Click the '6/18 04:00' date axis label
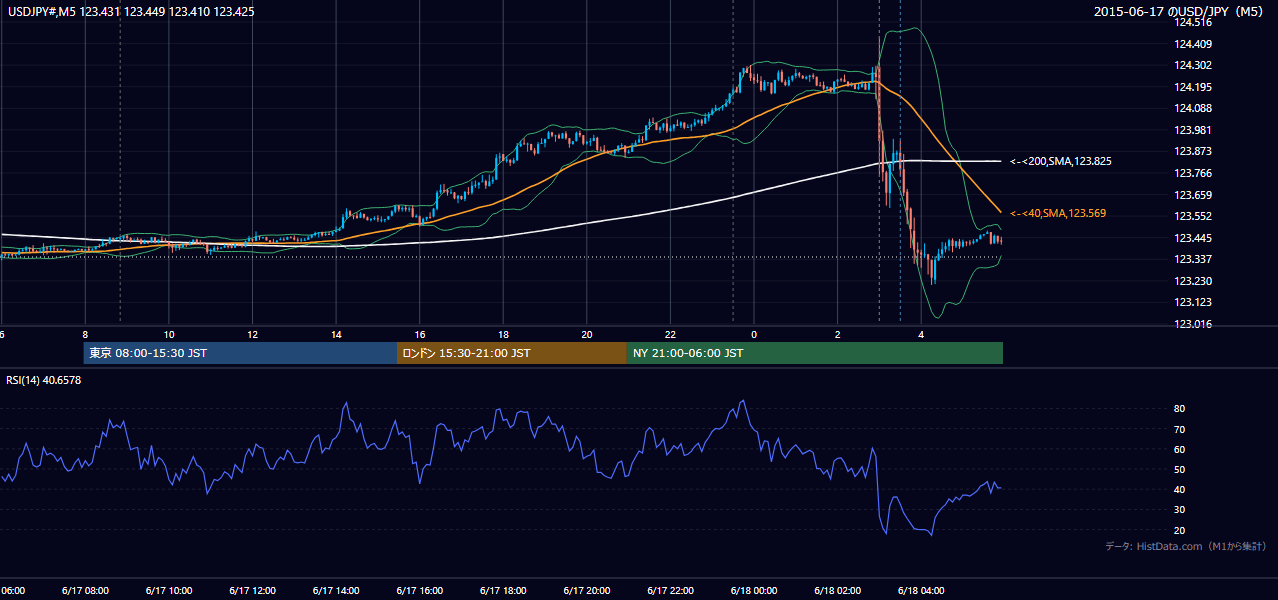This screenshot has height=600, width=1278. point(921,590)
